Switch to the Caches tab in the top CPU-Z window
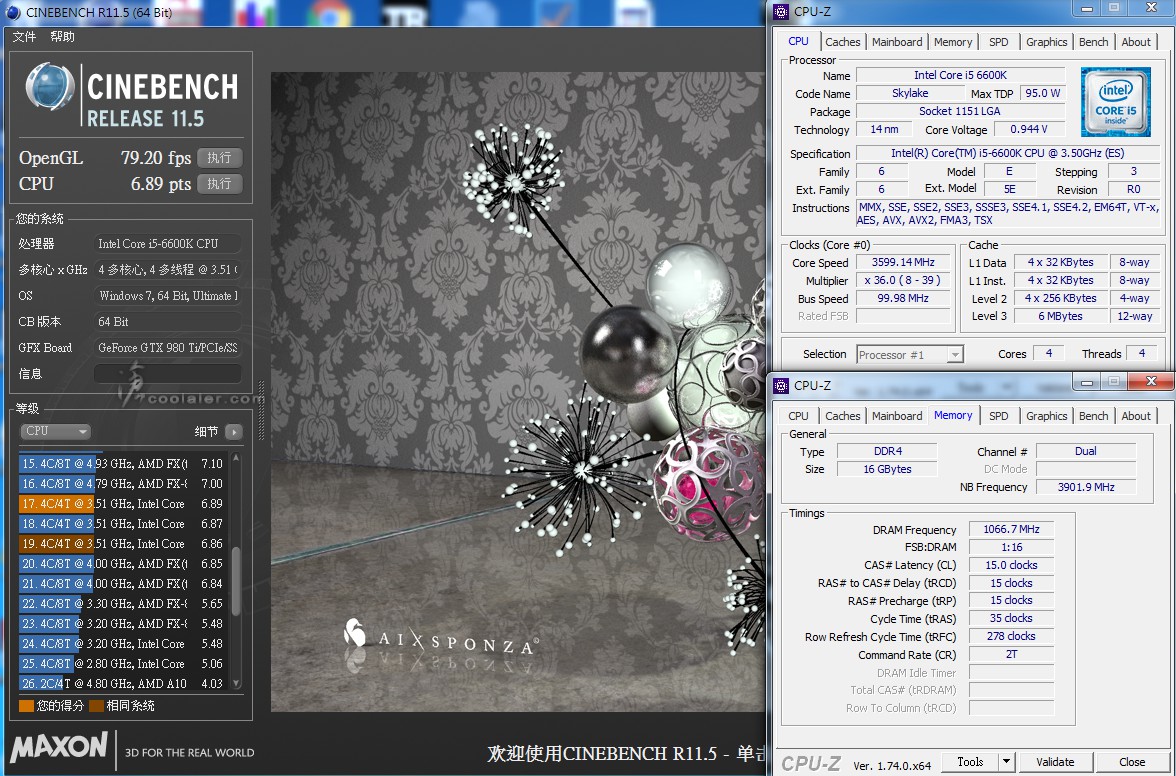 point(843,42)
